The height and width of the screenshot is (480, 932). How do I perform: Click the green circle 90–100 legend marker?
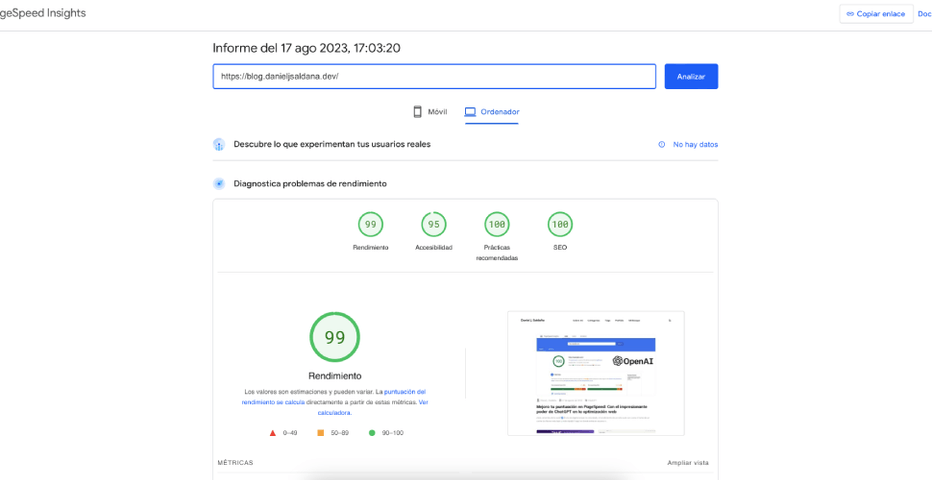pyautogui.click(x=372, y=433)
